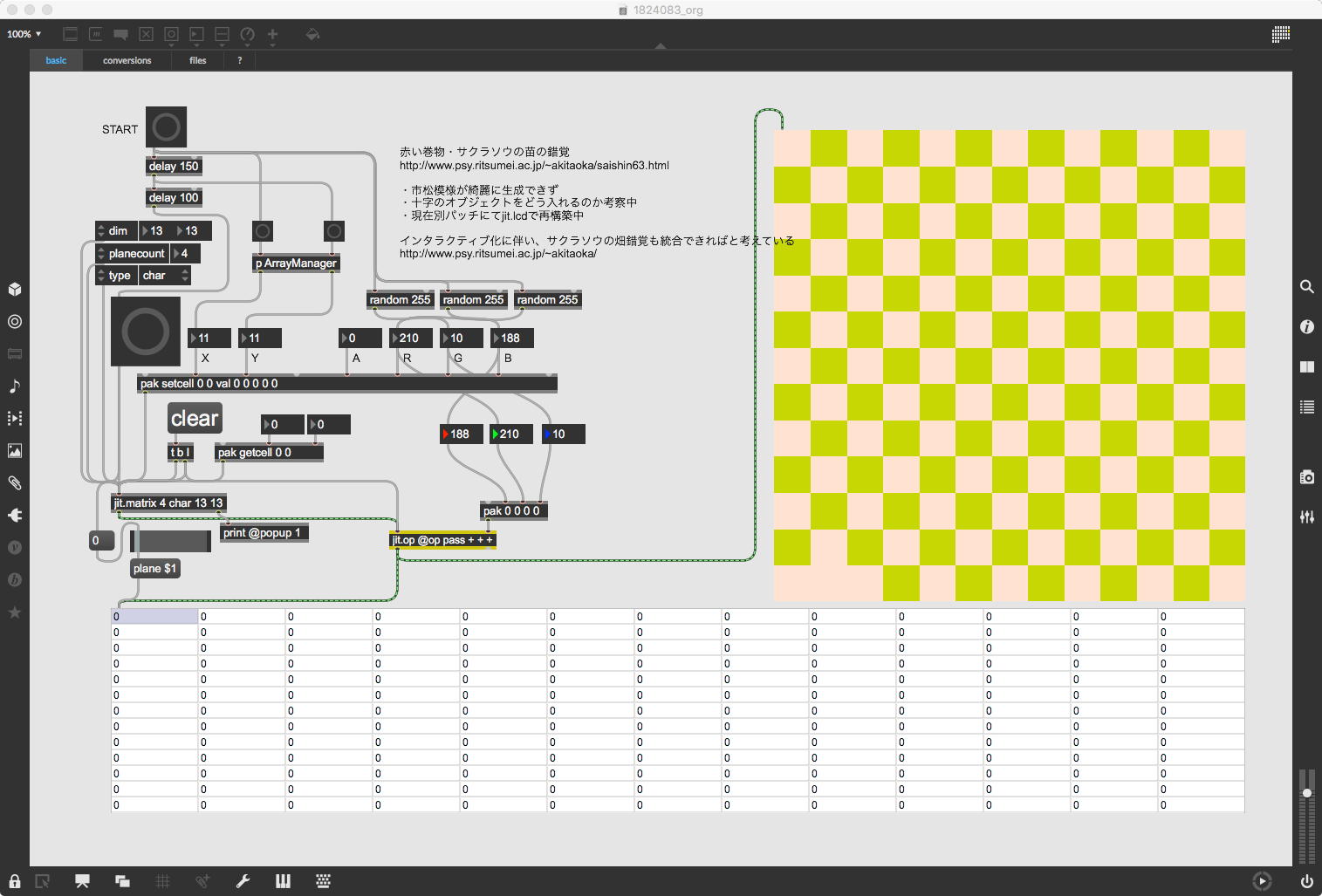Viewport: 1322px width, 896px height.
Task: Open the audio note browser in left sidebar
Action: pos(15,386)
